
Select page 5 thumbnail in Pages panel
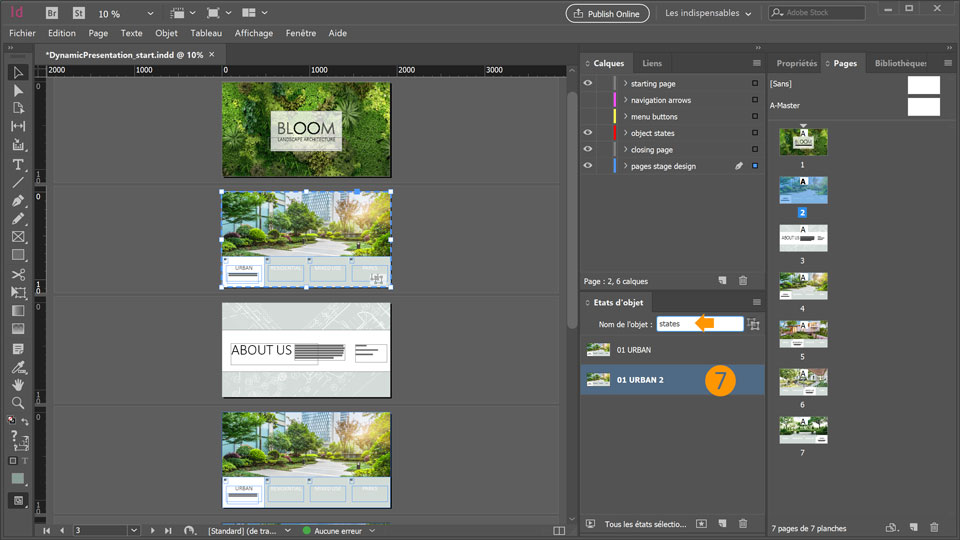pos(803,334)
